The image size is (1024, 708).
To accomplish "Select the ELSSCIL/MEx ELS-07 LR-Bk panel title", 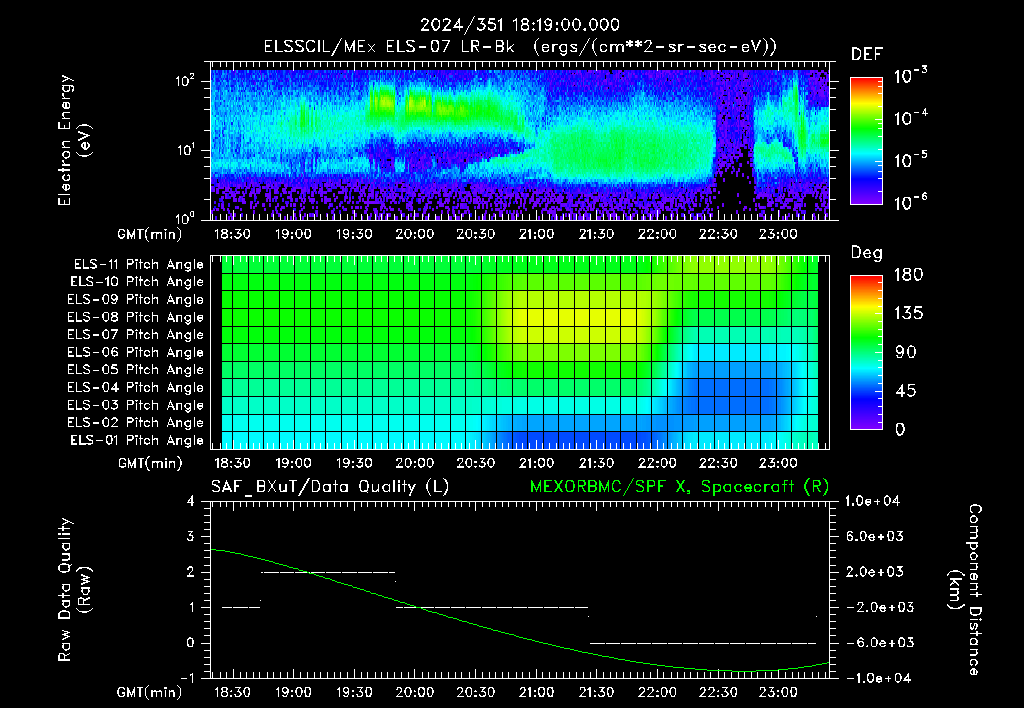I will 520,47.
